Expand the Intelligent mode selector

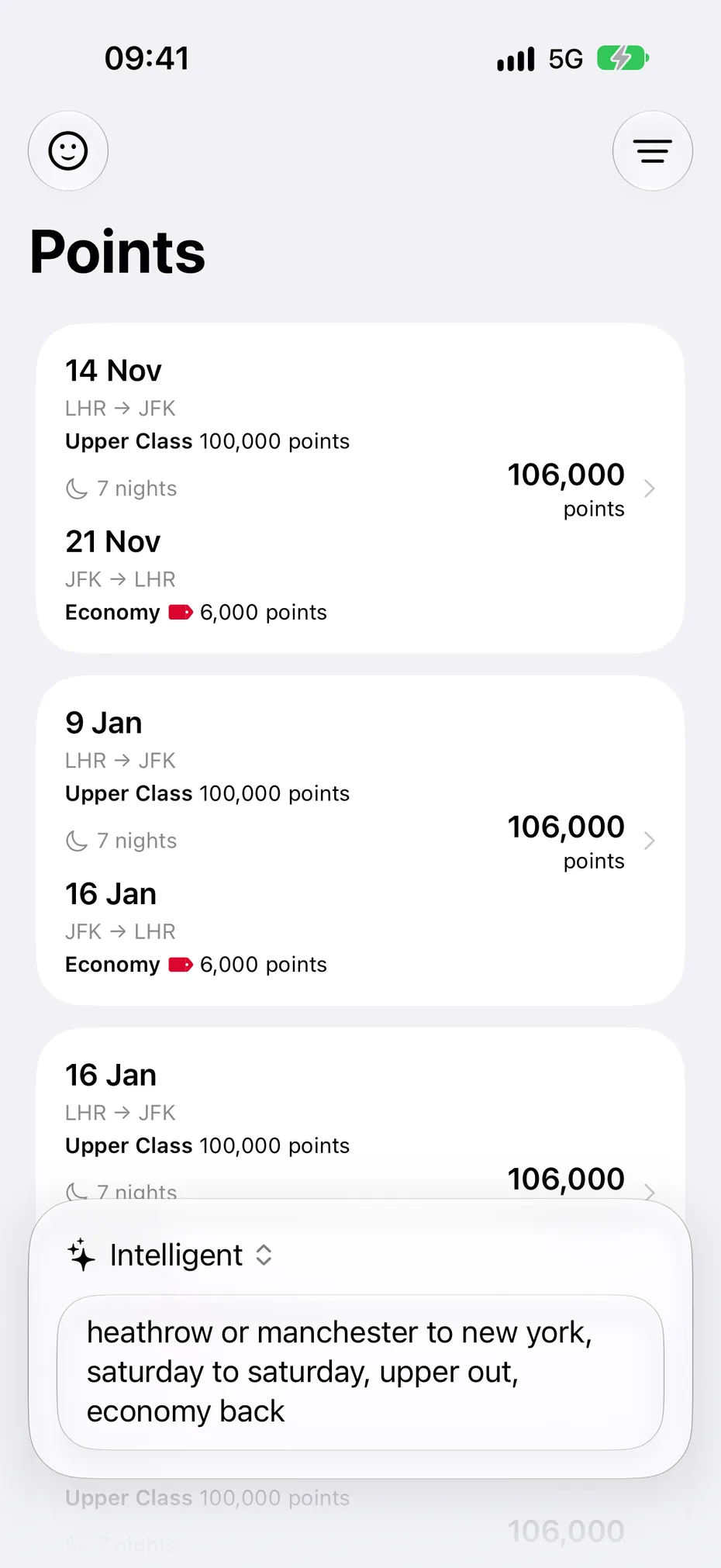[191, 1255]
